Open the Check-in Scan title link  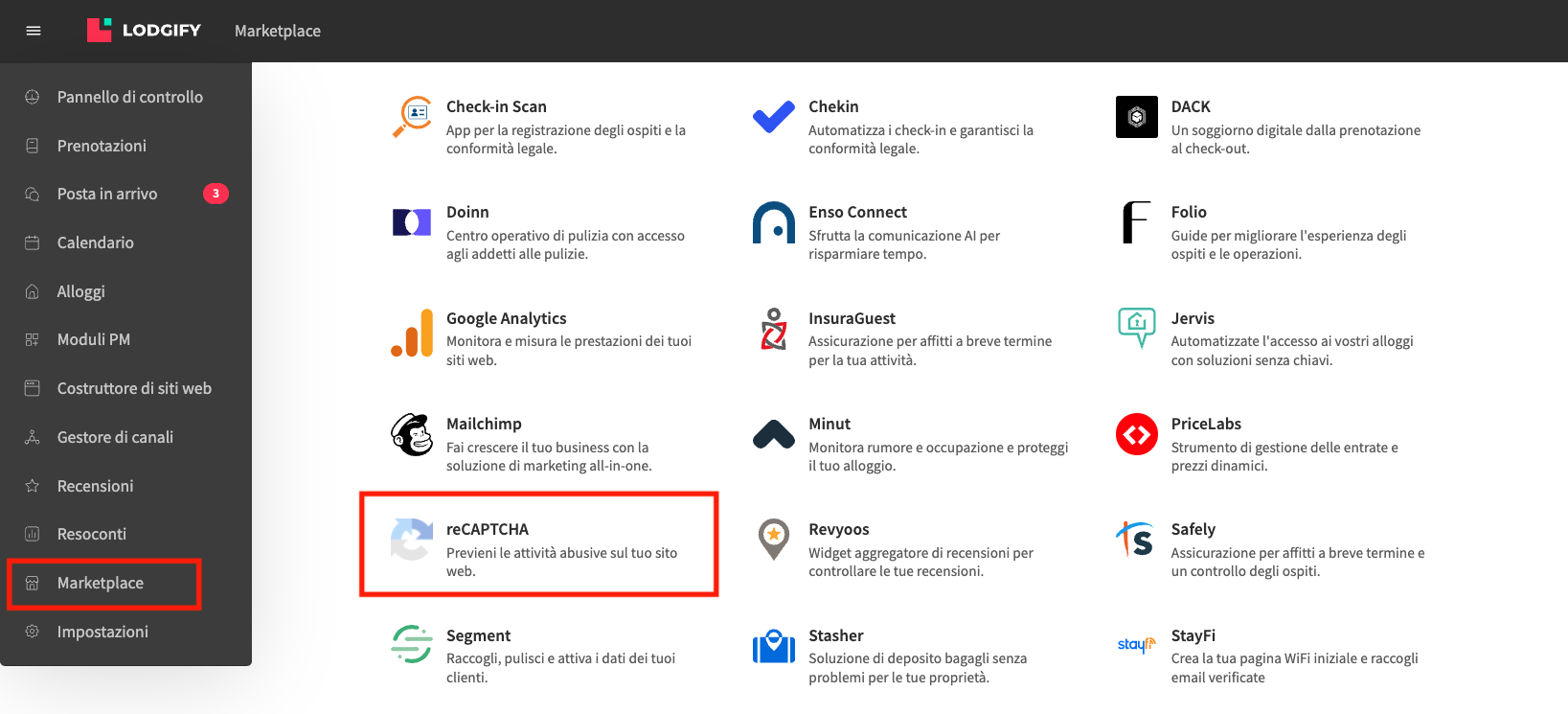(496, 106)
